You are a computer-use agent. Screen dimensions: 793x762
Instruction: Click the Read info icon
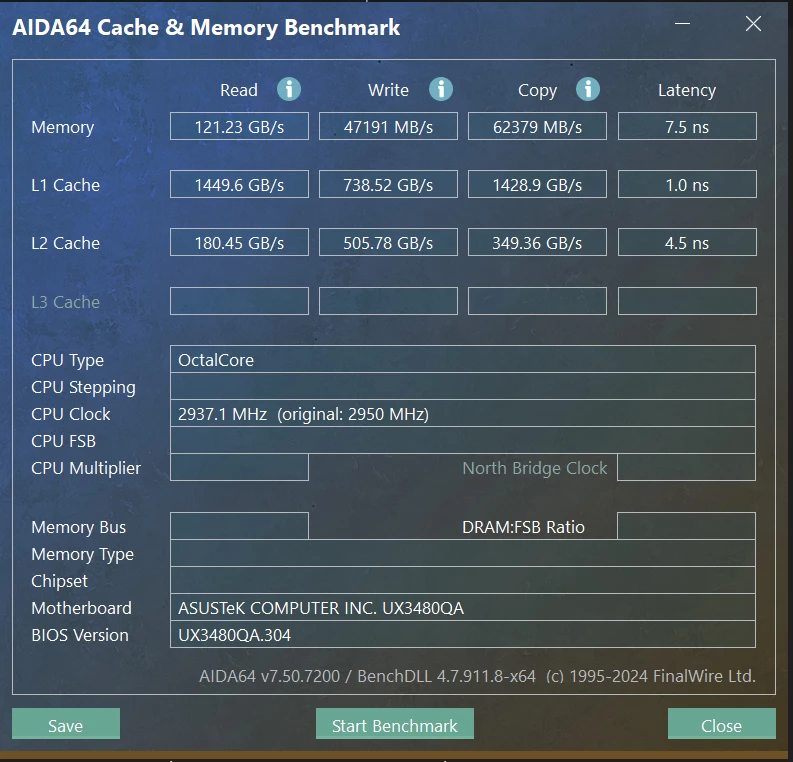coord(289,89)
